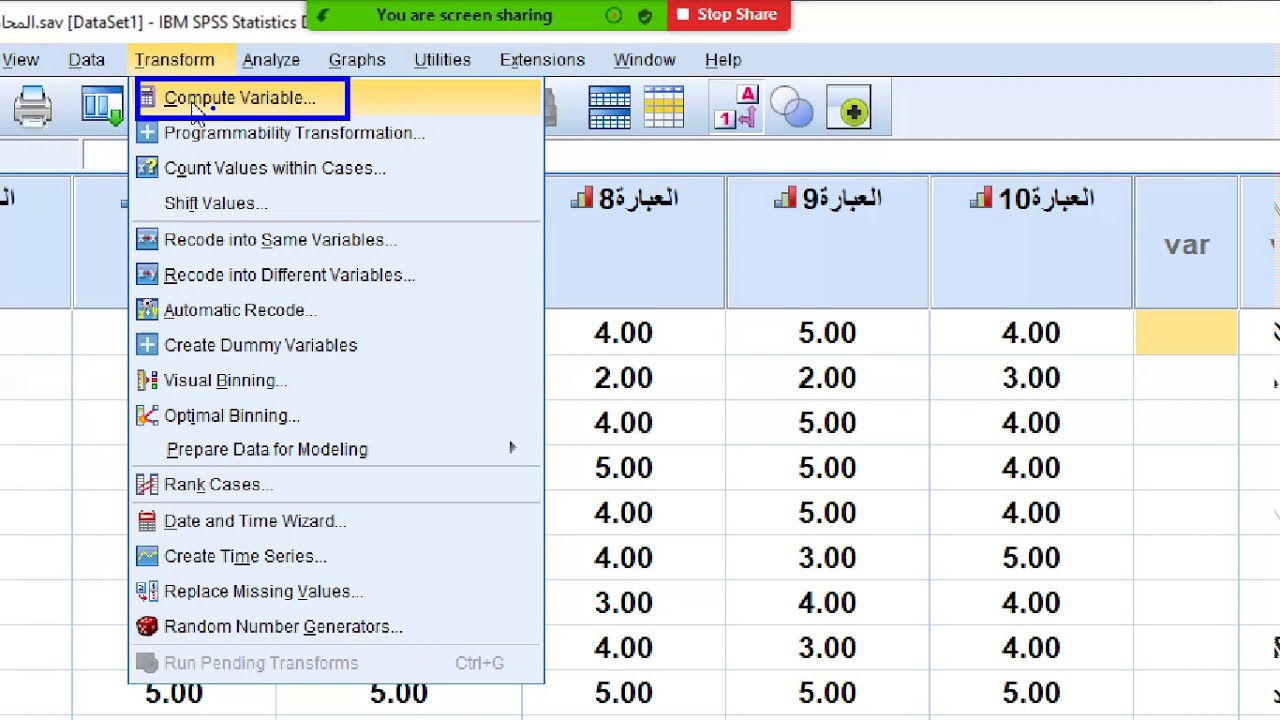Open the Data menu
This screenshot has height=720, width=1280.
point(87,60)
